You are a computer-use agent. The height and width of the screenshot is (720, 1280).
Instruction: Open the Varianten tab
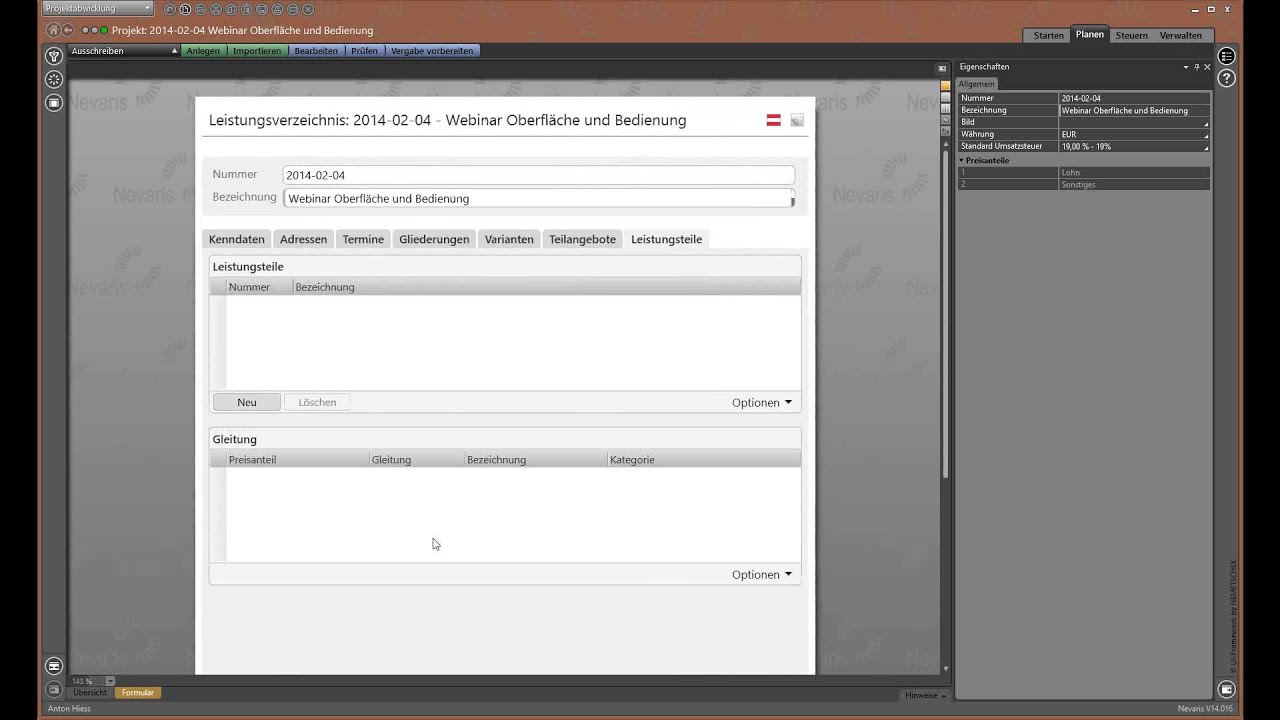[509, 240]
